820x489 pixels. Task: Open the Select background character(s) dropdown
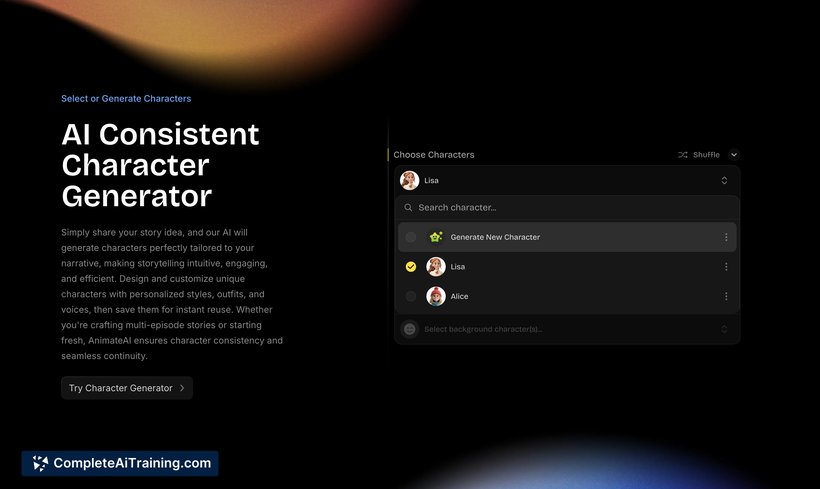tap(567, 329)
